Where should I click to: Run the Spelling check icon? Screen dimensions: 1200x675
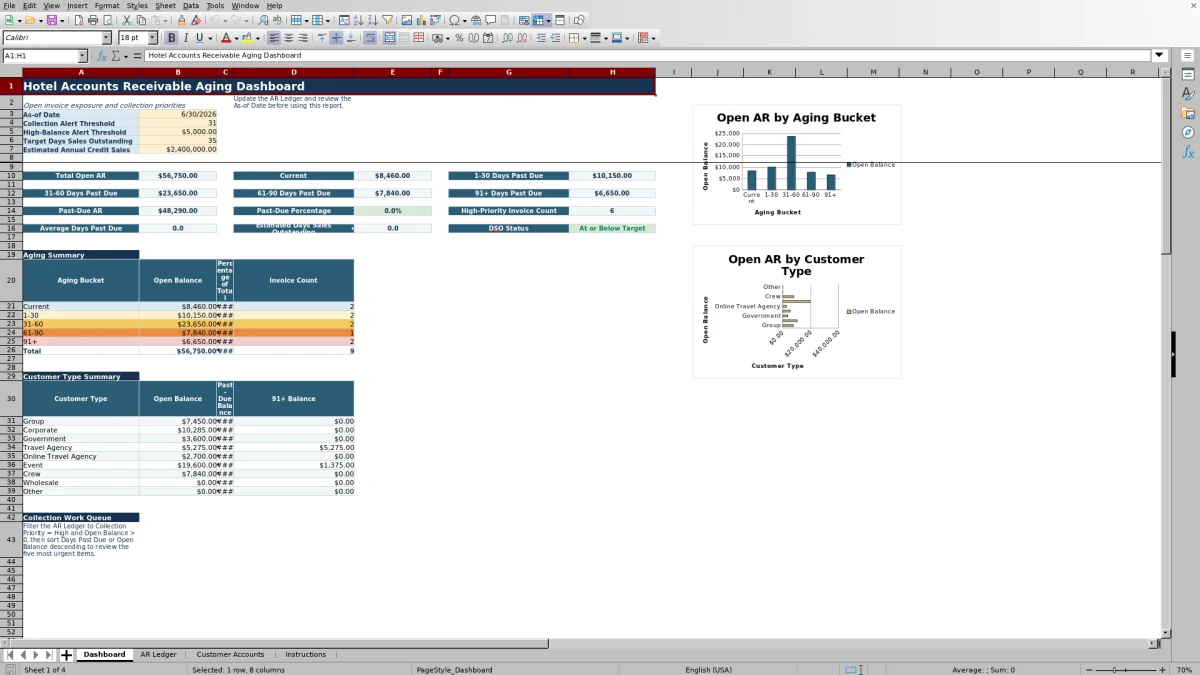coord(277,20)
